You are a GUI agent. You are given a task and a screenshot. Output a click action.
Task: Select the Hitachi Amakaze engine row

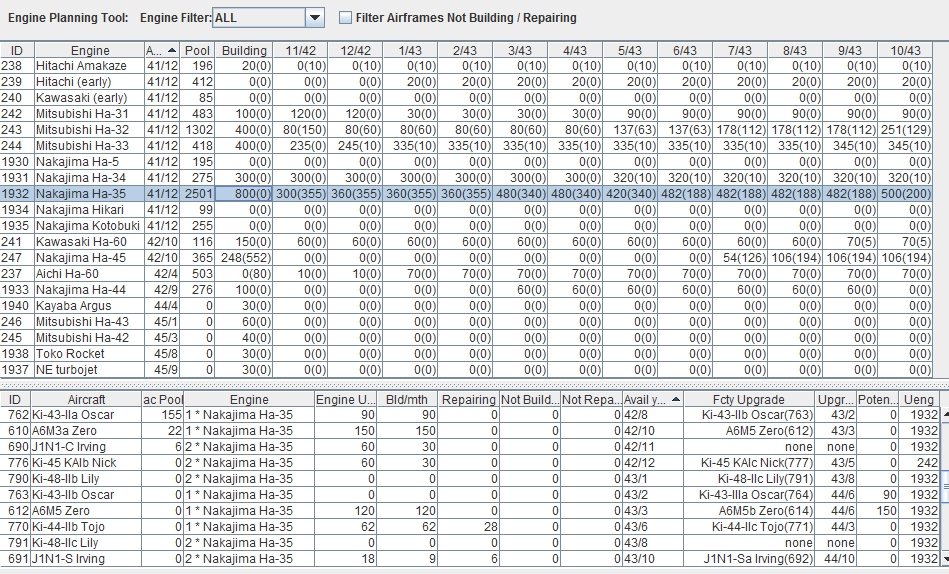click(x=466, y=65)
